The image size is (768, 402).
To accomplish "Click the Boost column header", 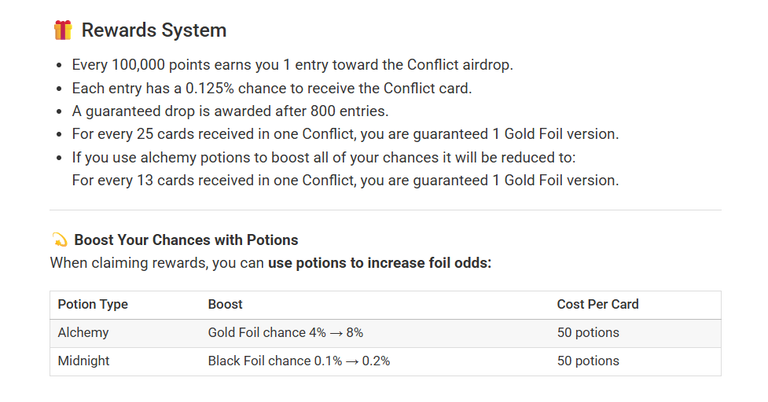I will pyautogui.click(x=225, y=305).
